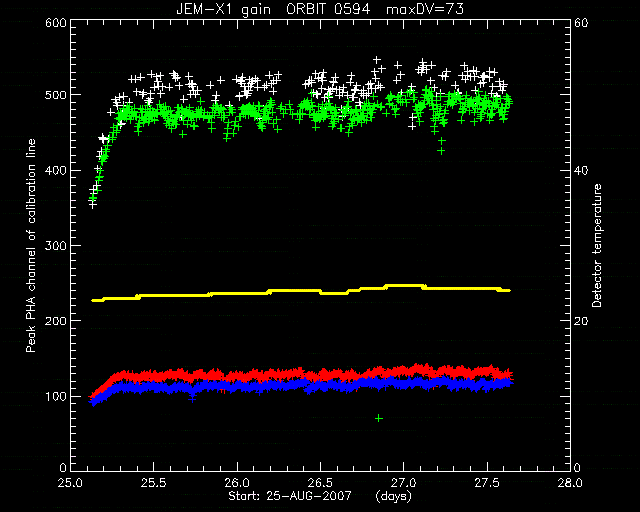Click the plot title JEM-X1 gain ORBIT 0594

[x=273, y=9]
